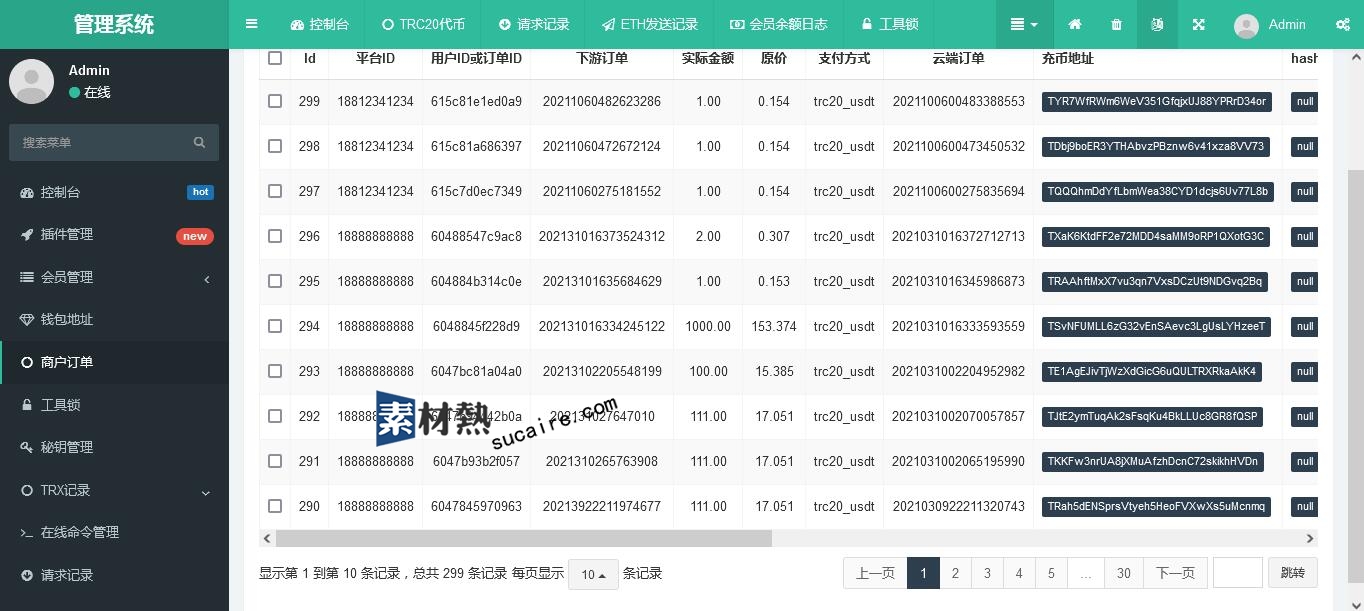The image size is (1364, 611).
Task: Toggle fullscreen with the expand arrows icon
Action: tap(1198, 24)
